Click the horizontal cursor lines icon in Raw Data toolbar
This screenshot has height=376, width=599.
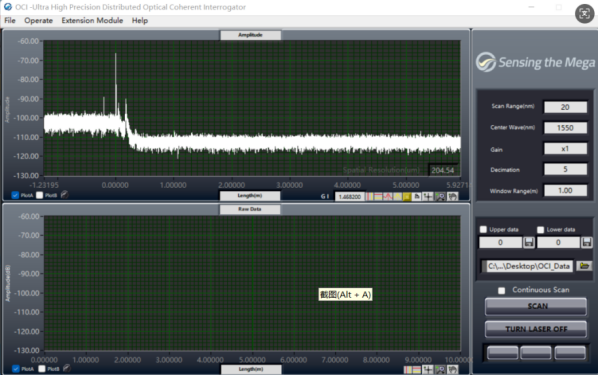click(417, 370)
